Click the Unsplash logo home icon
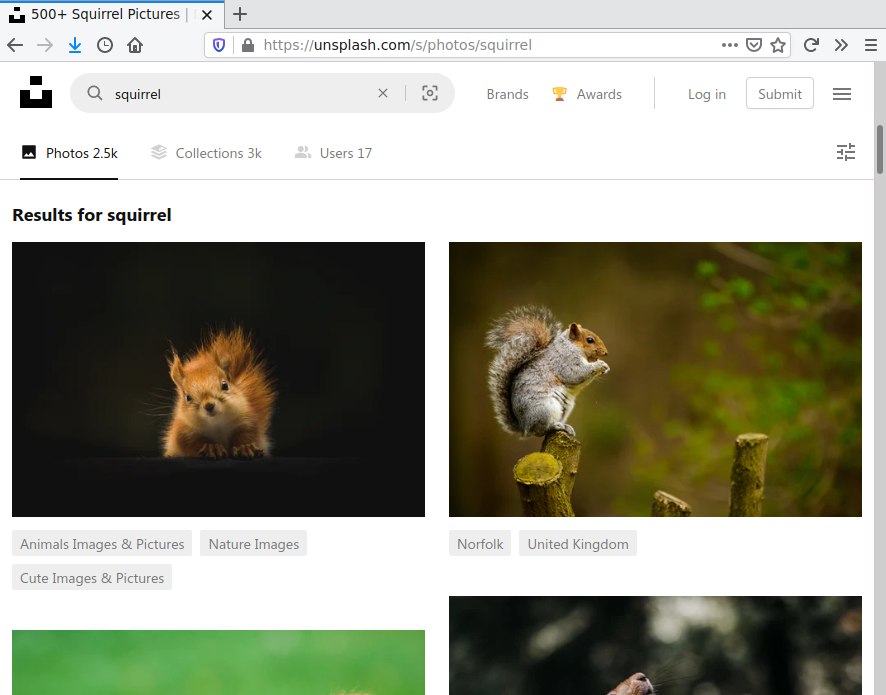886x695 pixels. tap(36, 92)
